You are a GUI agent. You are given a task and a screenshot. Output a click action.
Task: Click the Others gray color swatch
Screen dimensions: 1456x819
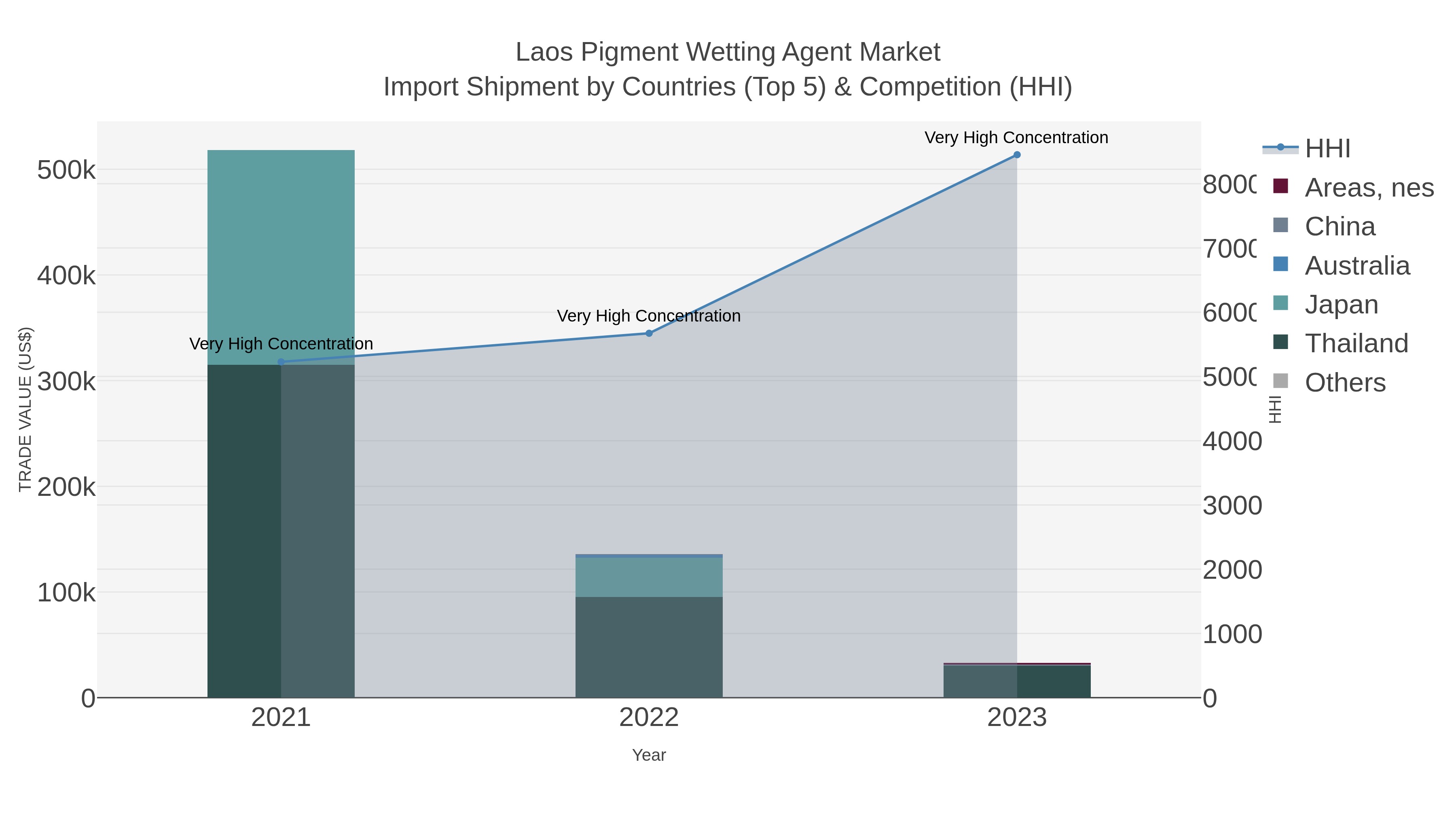tap(1281, 381)
